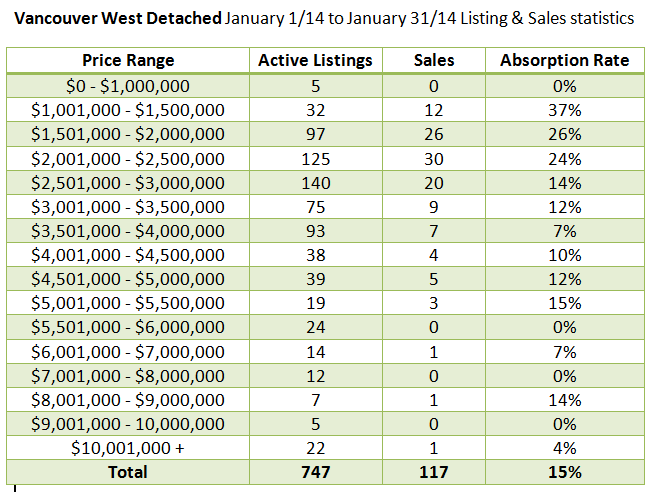Select the '$6,001,000 - $7,000,000' cell
The height and width of the screenshot is (492, 651).
(128, 352)
